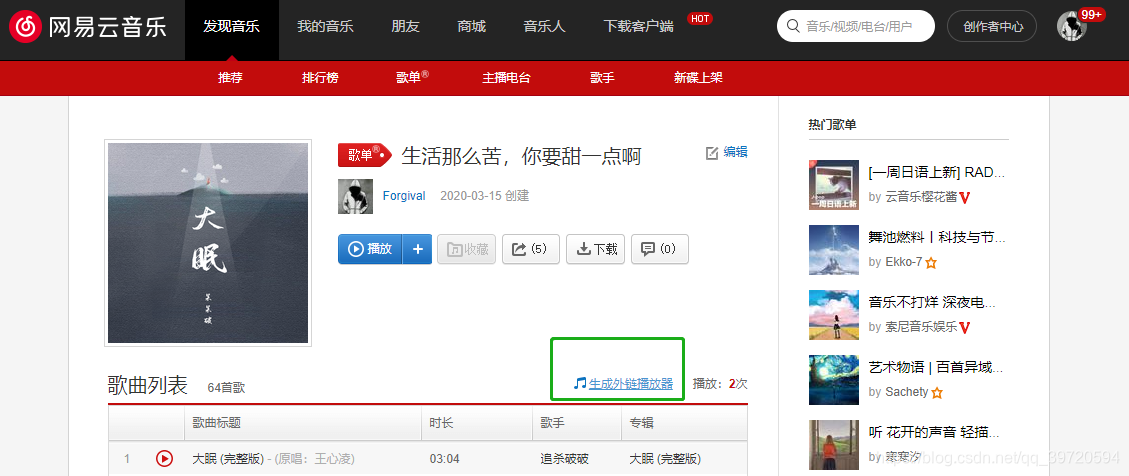Open comments button showing (0)

pos(660,249)
